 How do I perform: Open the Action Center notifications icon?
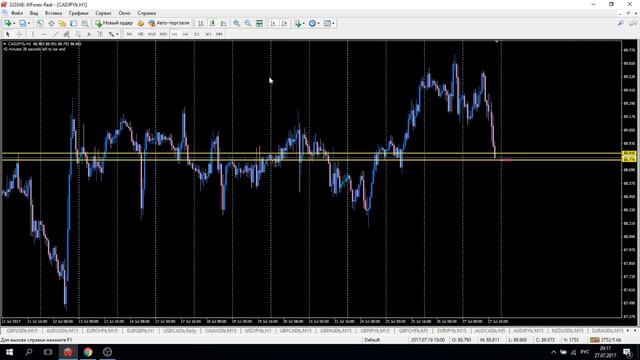628,352
